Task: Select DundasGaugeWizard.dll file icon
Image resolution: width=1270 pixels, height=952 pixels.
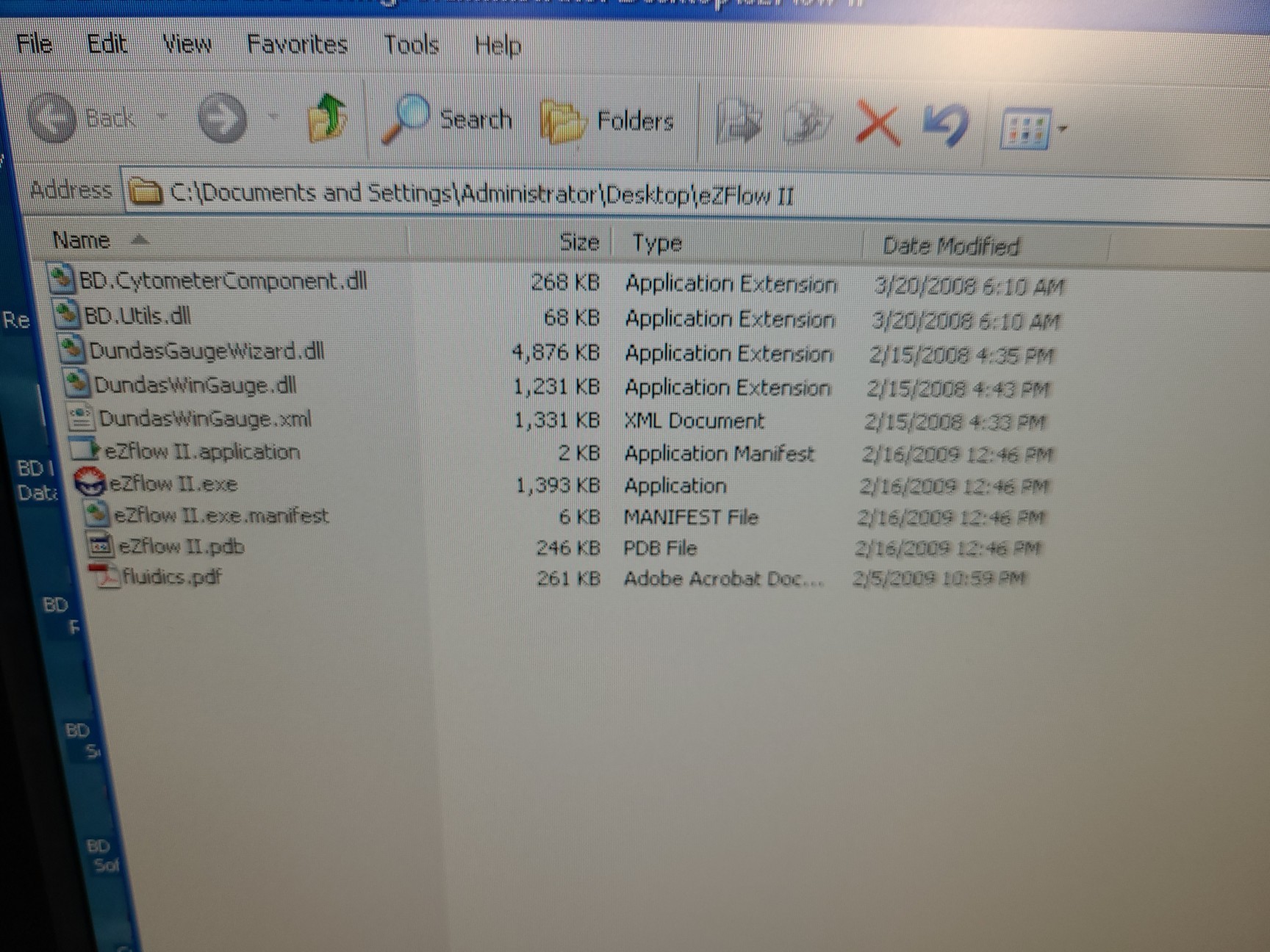Action: (71, 347)
